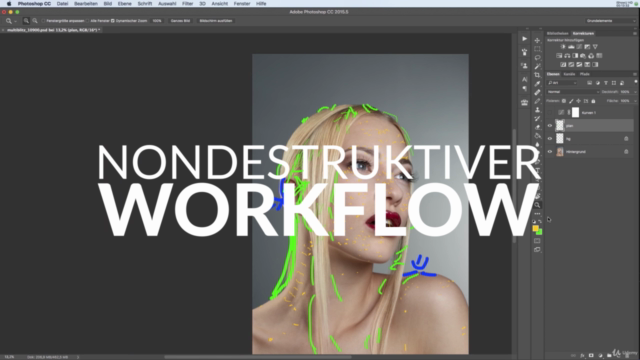This screenshot has height=360, width=640.
Task: Add a layer mask
Action: point(591,356)
